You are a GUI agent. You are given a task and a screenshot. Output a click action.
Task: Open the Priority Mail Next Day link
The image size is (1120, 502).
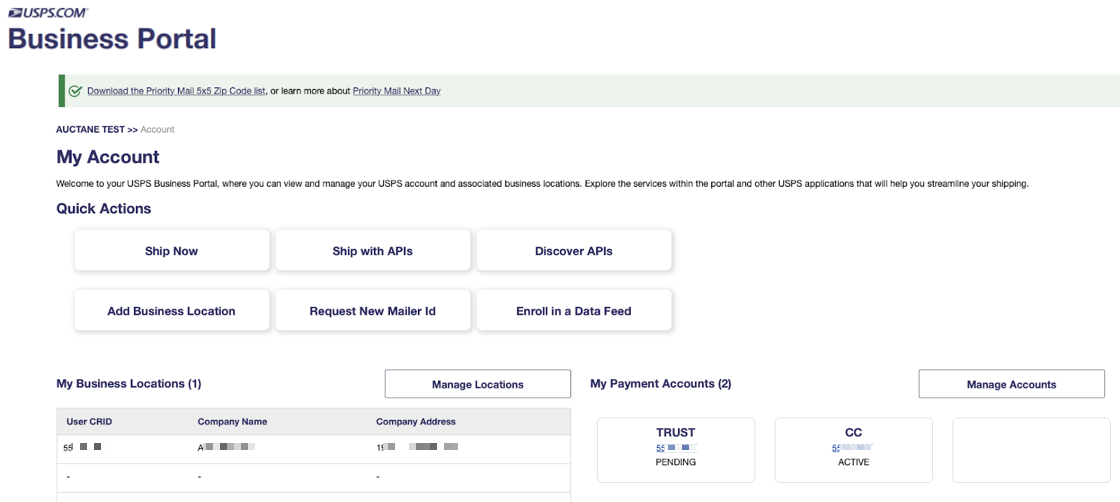pyautogui.click(x=396, y=91)
